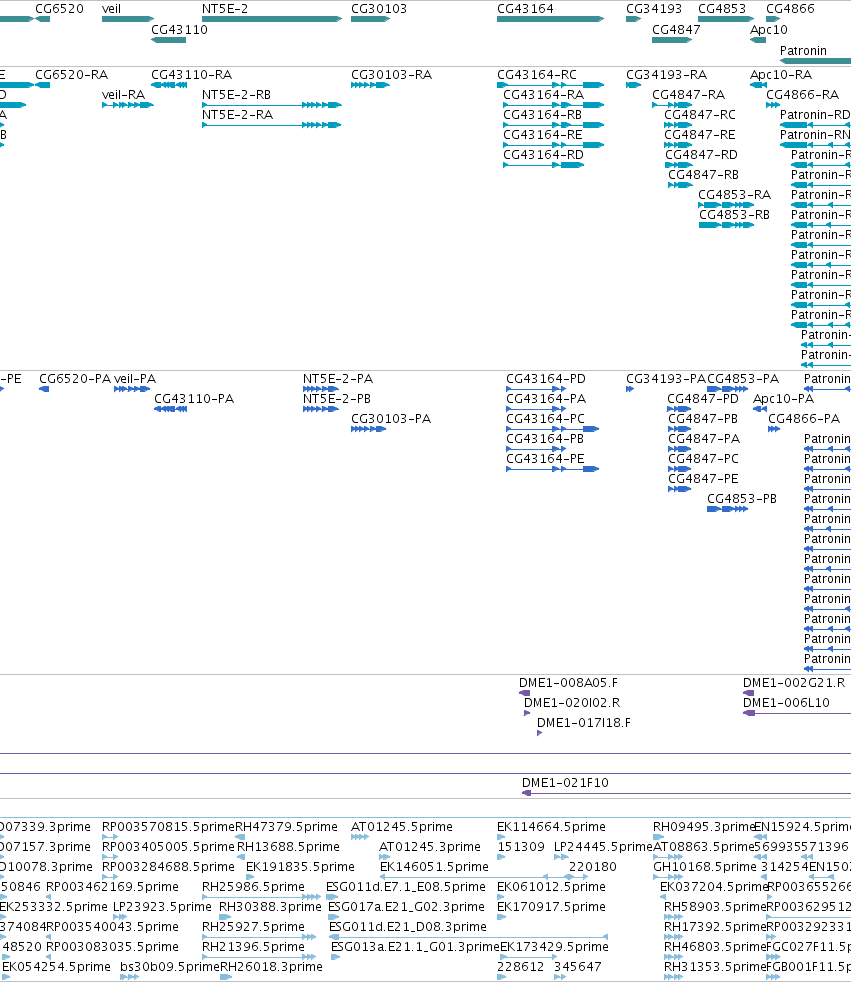
Task: Select transcript CG43164-RD
Action: pyautogui.click(x=544, y=165)
